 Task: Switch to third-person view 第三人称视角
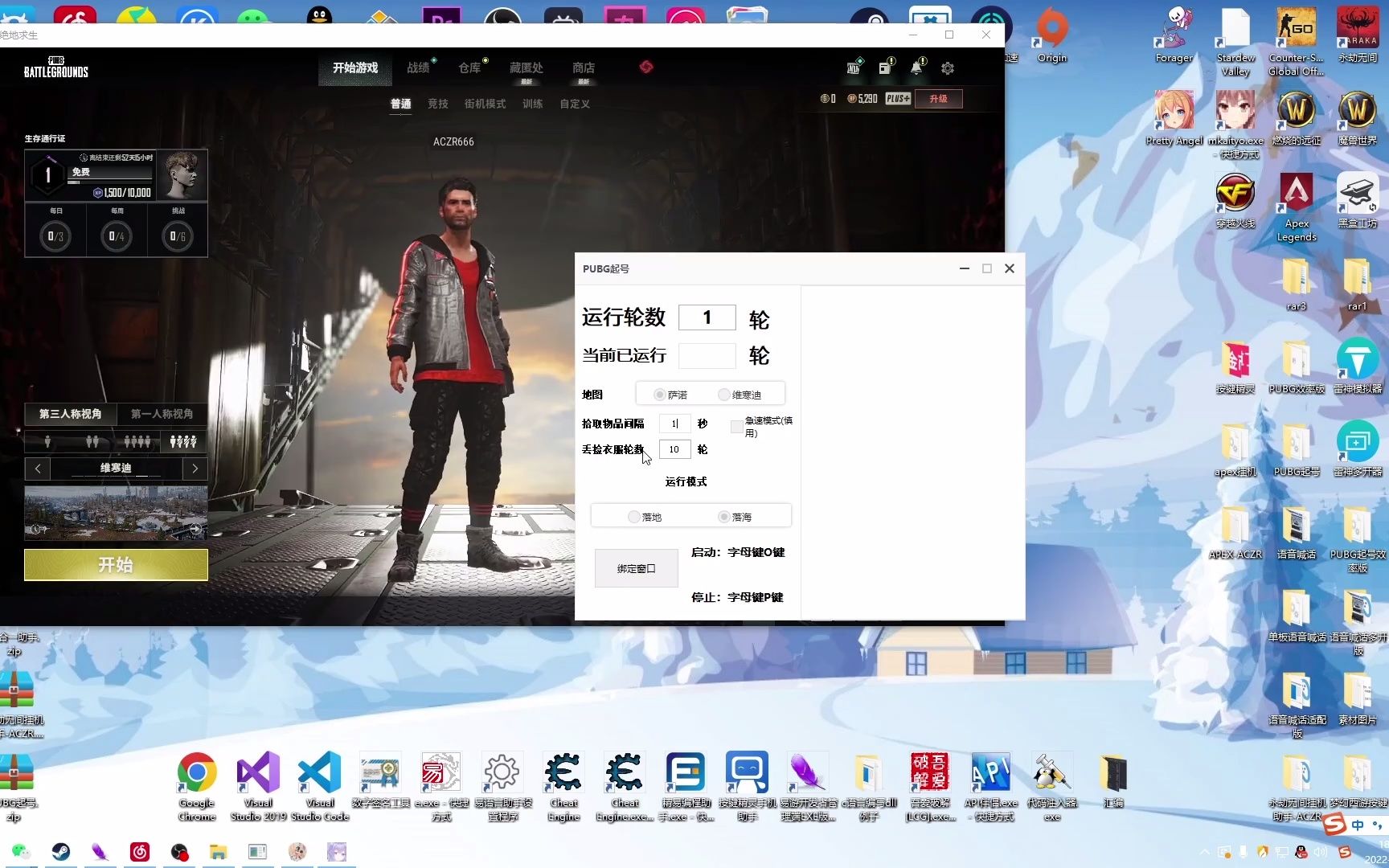pos(71,414)
